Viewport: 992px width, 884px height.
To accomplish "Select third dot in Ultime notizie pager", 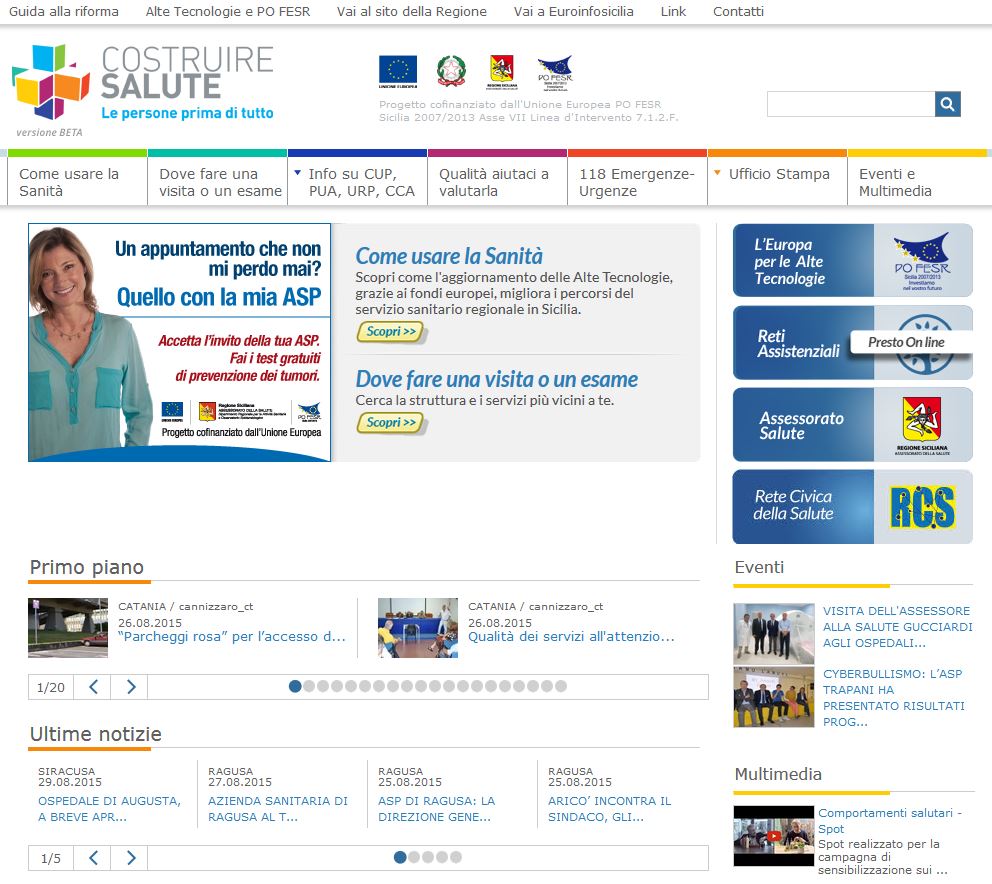I will [428, 857].
